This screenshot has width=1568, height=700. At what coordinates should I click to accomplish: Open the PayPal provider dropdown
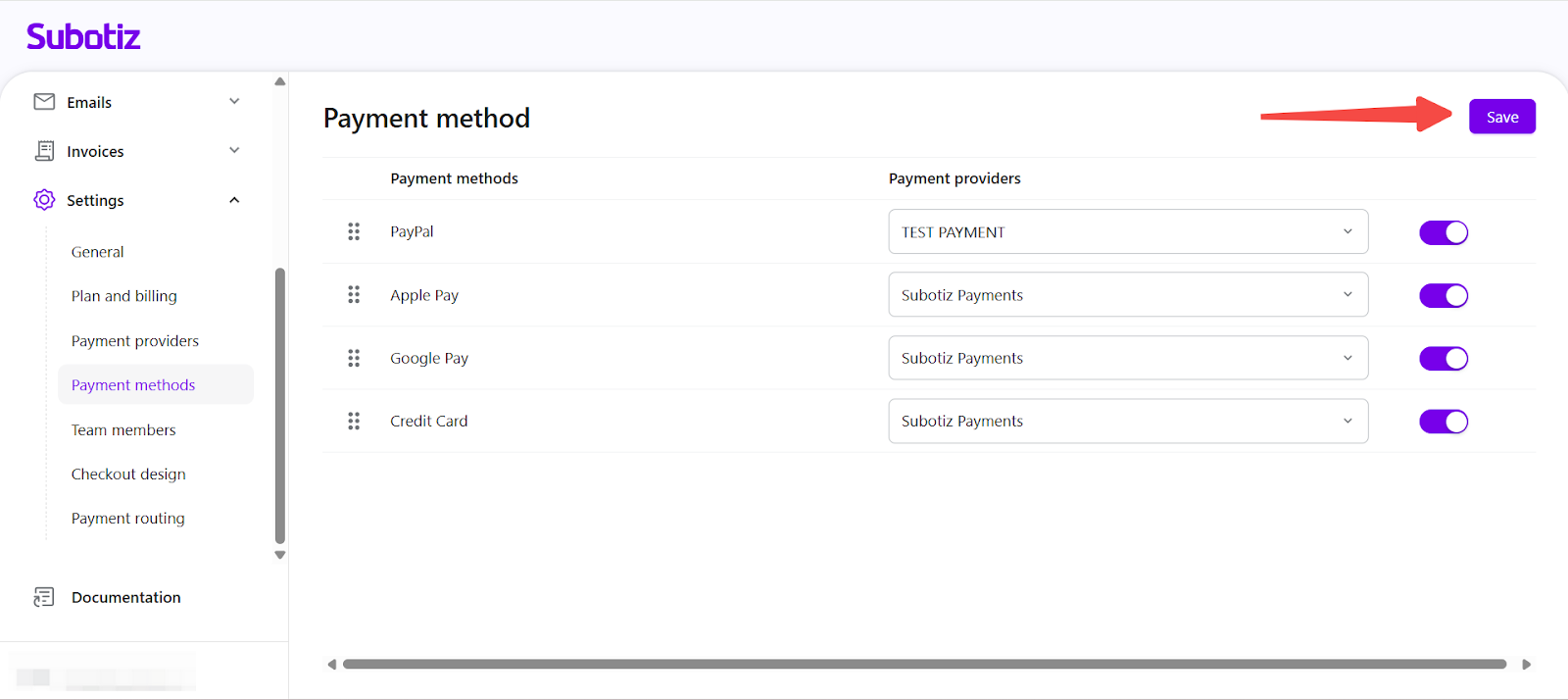pos(1127,232)
